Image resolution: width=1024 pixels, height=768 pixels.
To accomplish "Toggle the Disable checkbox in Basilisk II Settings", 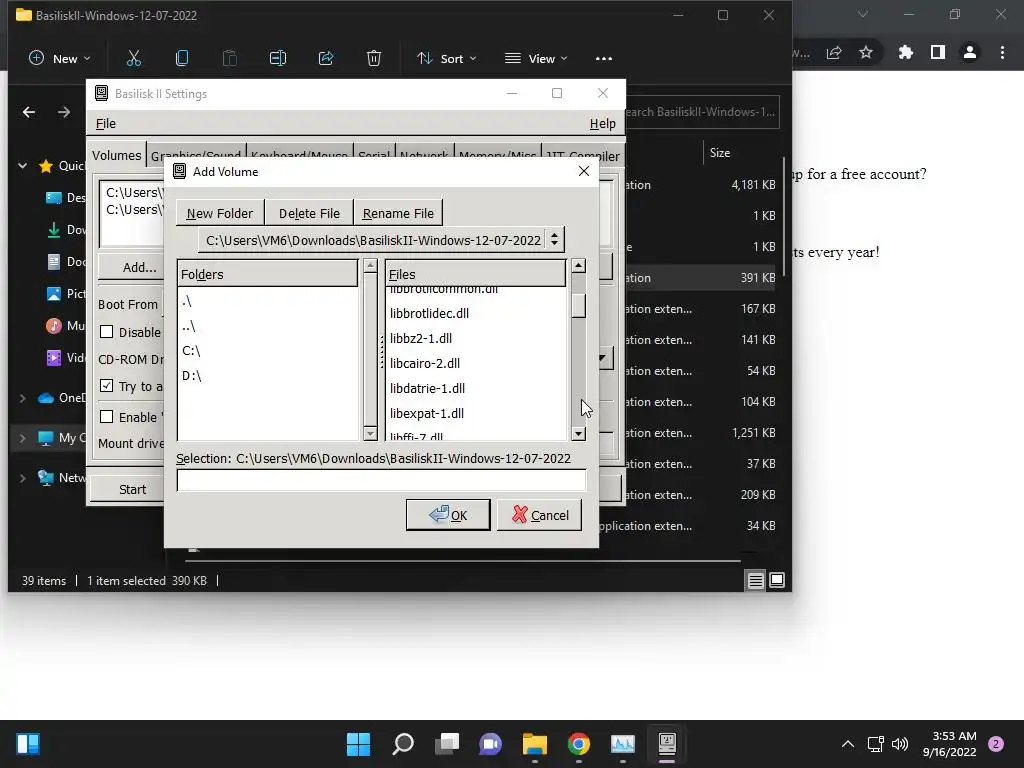I will [106, 332].
